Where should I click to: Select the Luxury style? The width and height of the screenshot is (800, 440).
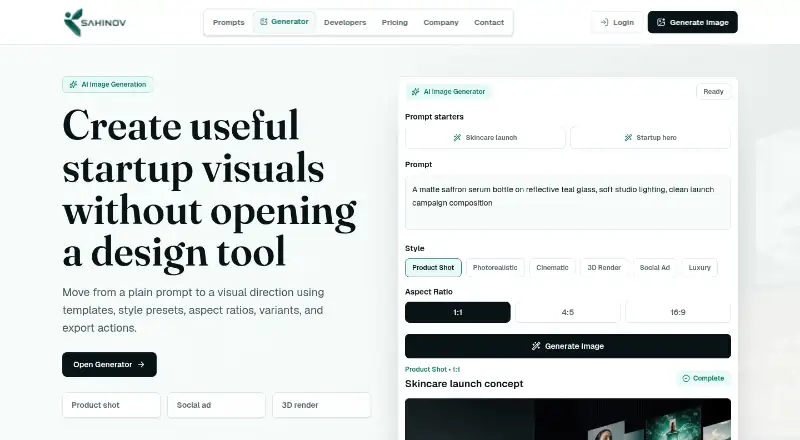click(699, 267)
